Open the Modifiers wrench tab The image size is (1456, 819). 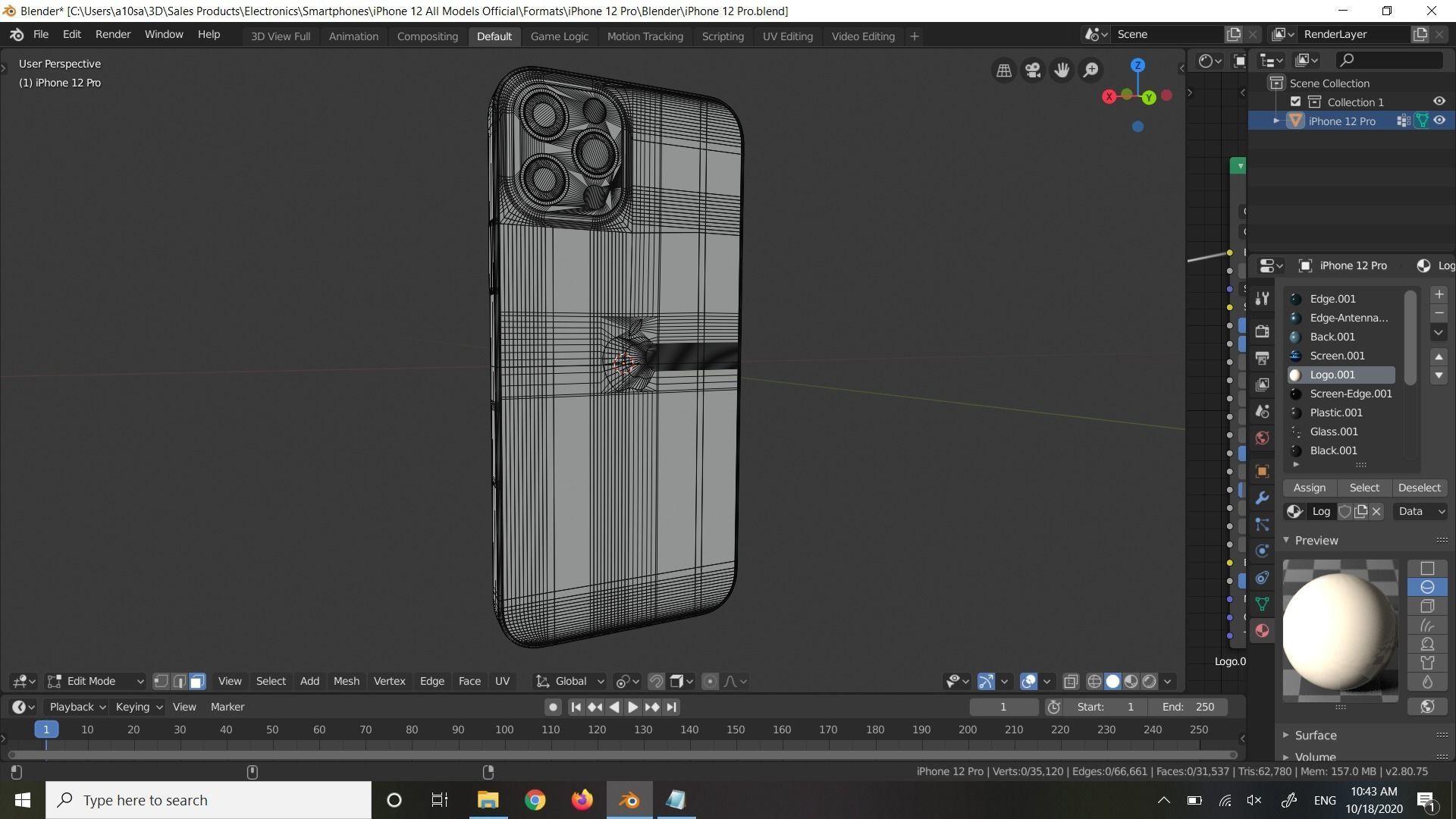tap(1262, 497)
